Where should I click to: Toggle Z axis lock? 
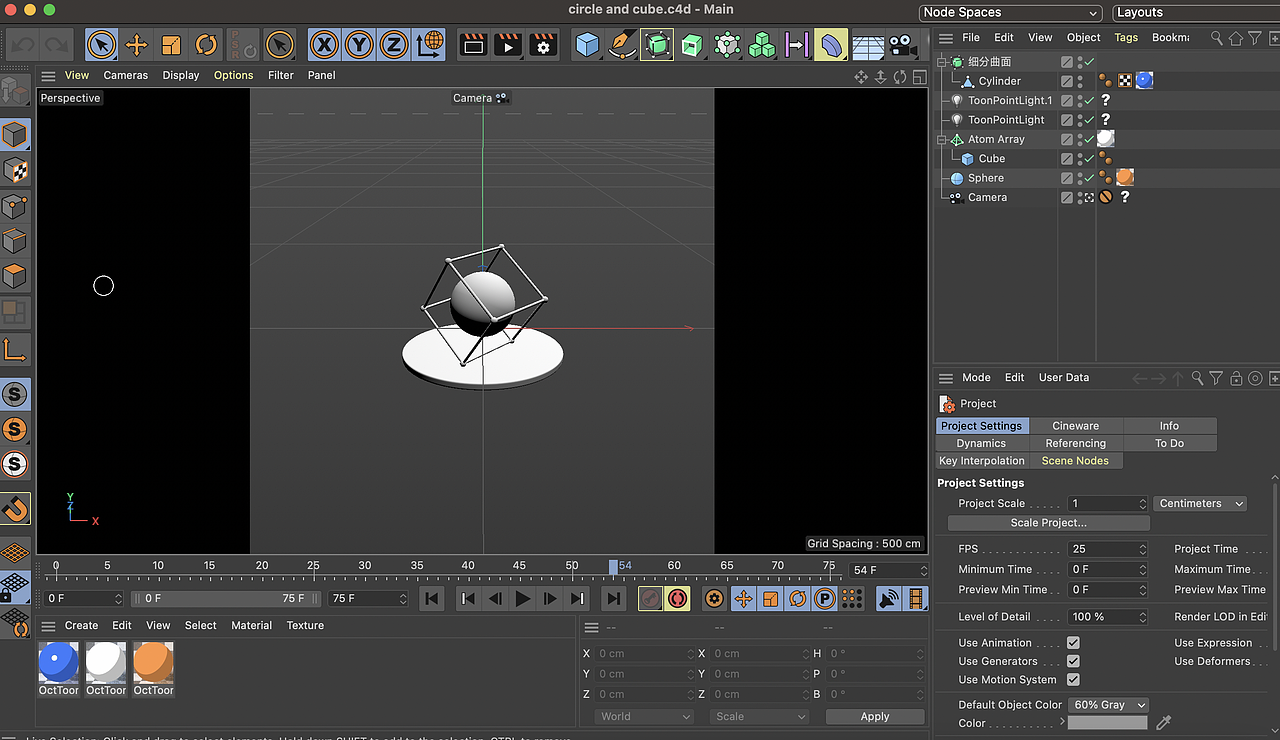394,45
